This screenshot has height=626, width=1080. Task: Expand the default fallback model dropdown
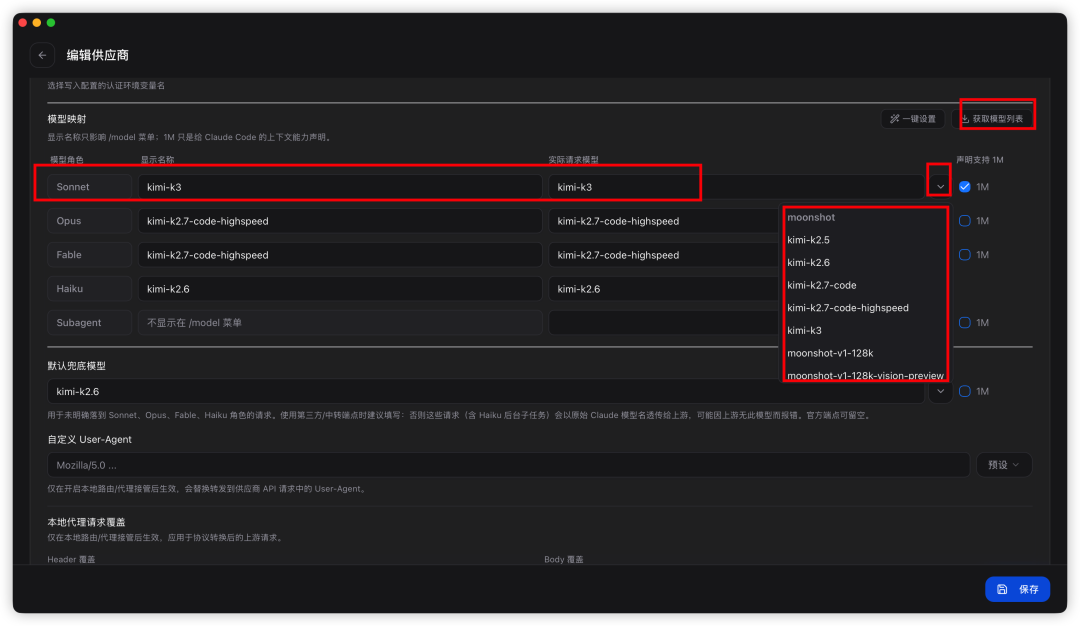coord(940,391)
